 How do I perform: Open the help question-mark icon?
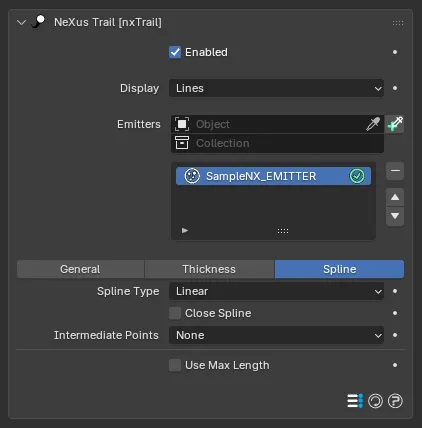pos(395,401)
